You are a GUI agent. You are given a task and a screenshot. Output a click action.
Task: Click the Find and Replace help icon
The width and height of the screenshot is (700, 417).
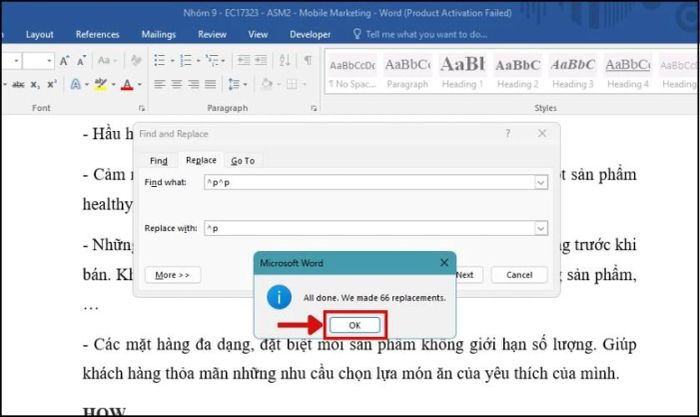(508, 133)
